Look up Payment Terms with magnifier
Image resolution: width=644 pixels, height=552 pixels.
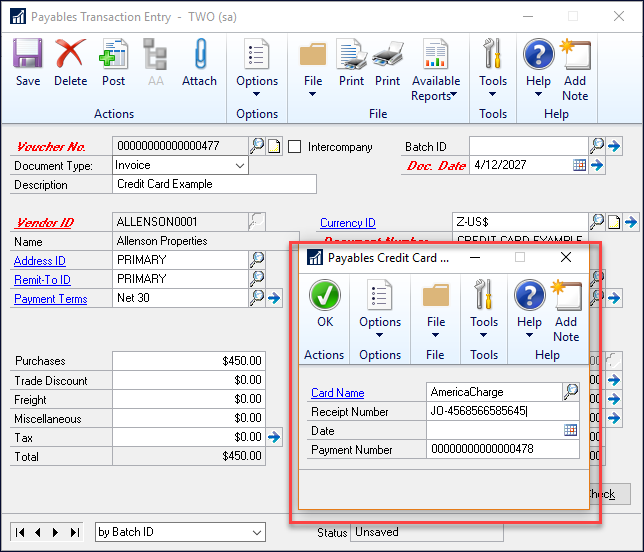pos(257,297)
